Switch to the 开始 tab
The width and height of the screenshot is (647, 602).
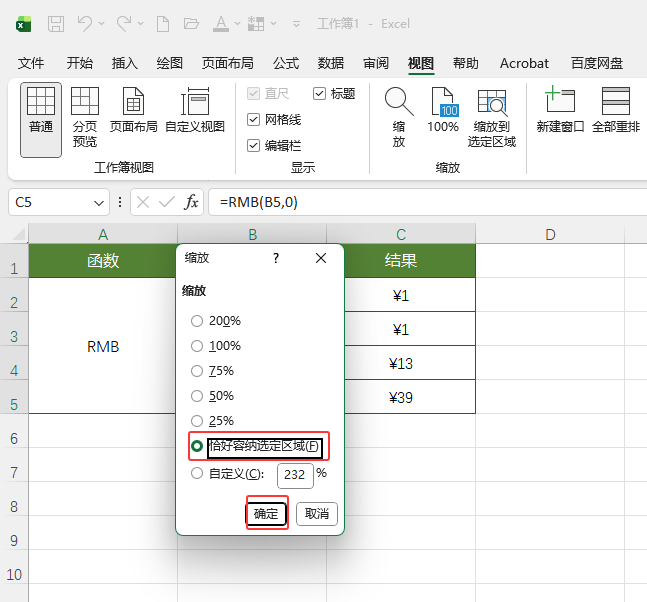point(80,63)
